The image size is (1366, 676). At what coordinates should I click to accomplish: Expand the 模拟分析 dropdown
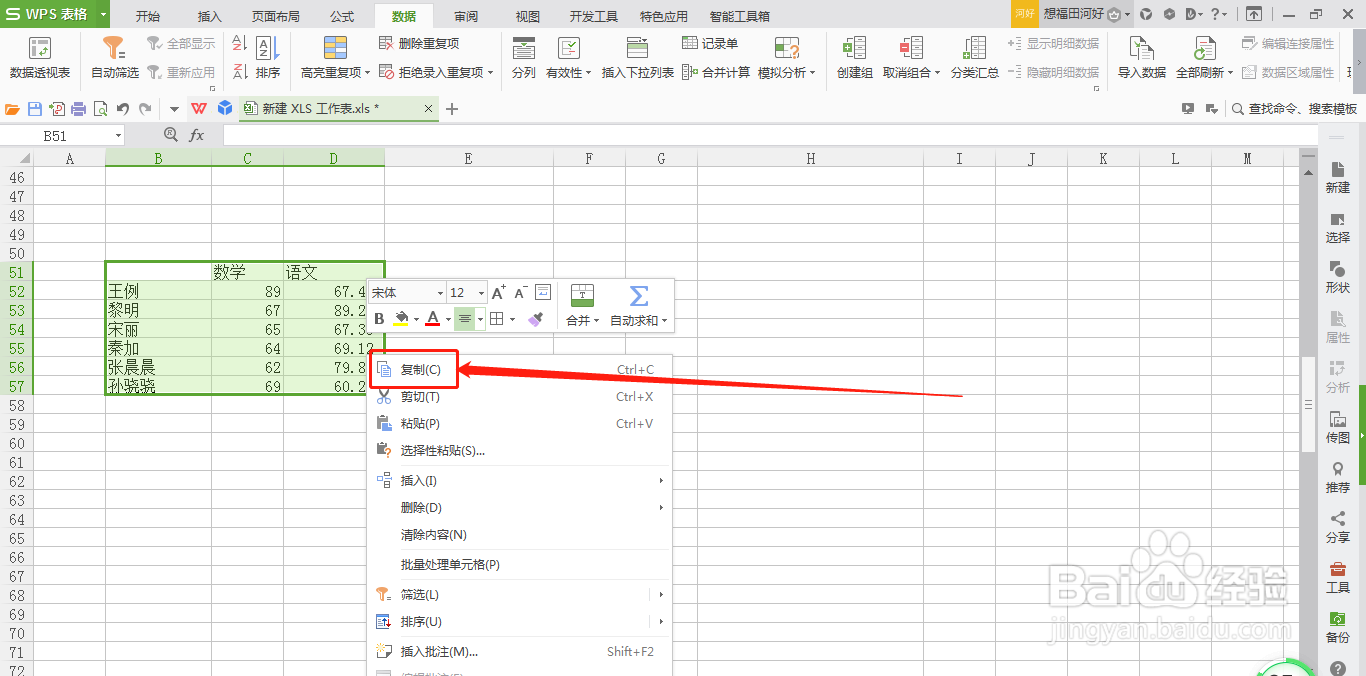click(x=813, y=73)
